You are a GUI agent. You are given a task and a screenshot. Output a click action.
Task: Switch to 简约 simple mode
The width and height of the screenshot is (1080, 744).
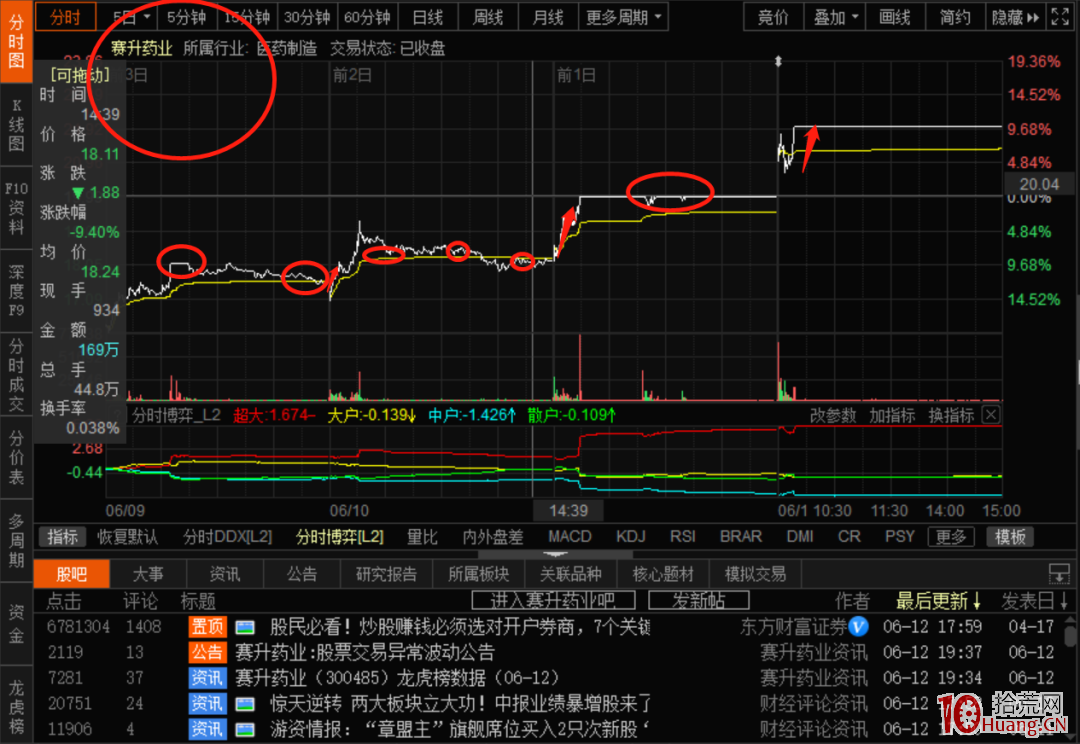pyautogui.click(x=955, y=17)
